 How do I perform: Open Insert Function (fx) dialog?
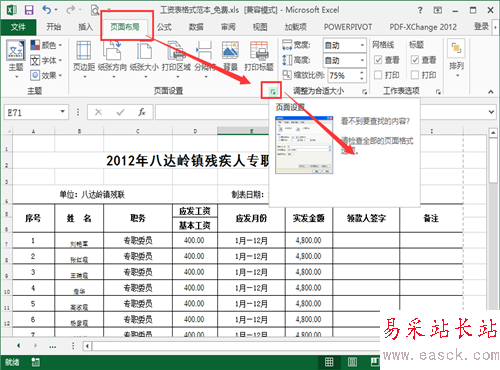(142, 112)
